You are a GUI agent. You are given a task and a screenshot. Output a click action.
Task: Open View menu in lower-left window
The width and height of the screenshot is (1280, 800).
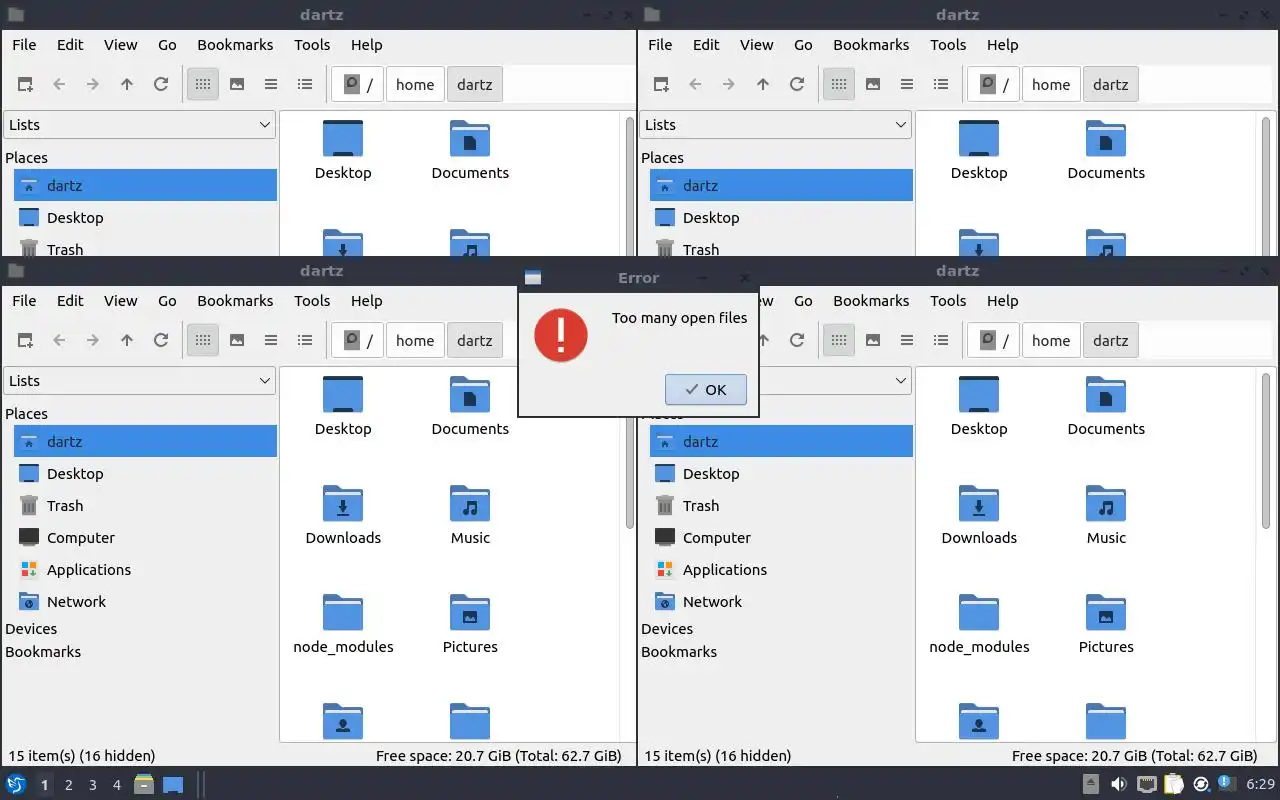coord(120,301)
